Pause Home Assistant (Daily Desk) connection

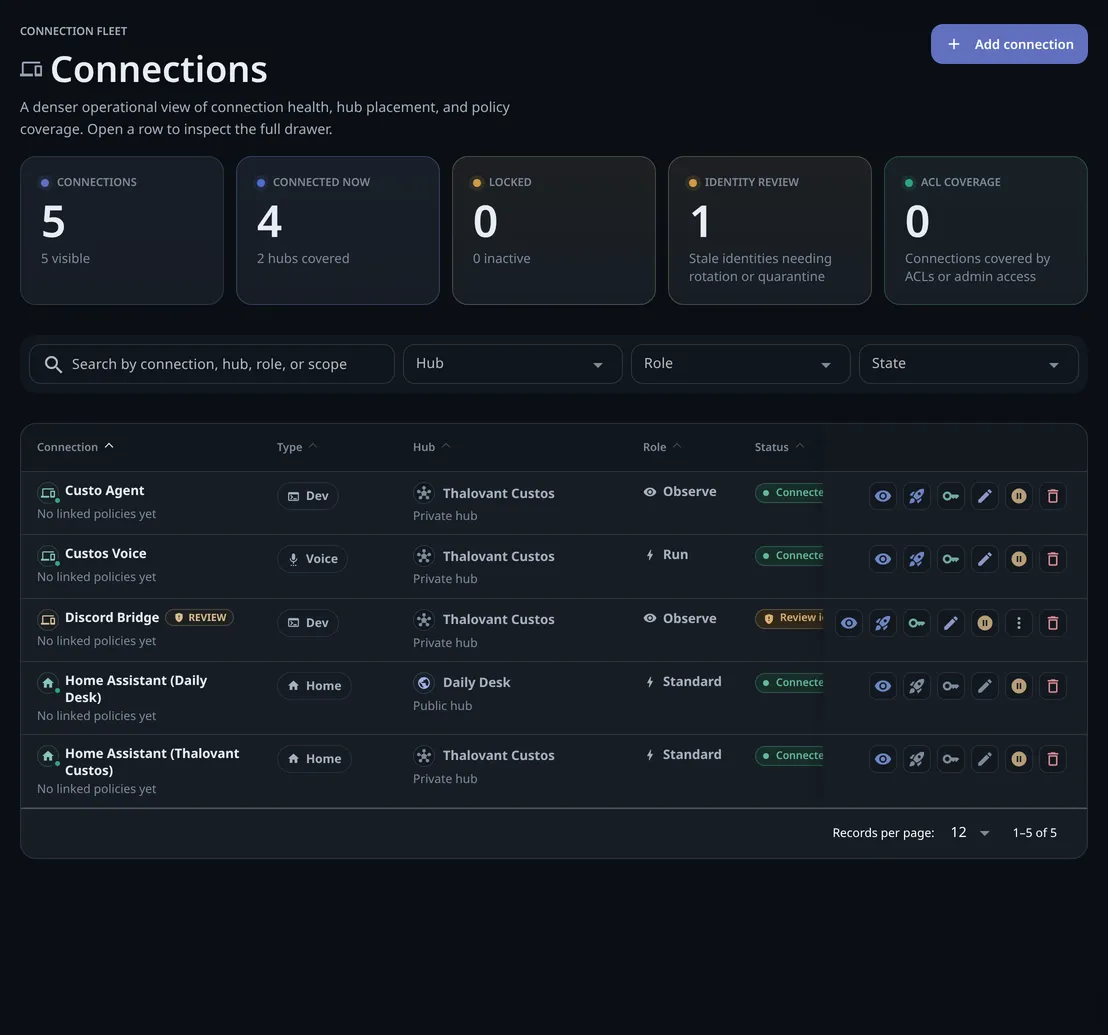tap(1018, 686)
